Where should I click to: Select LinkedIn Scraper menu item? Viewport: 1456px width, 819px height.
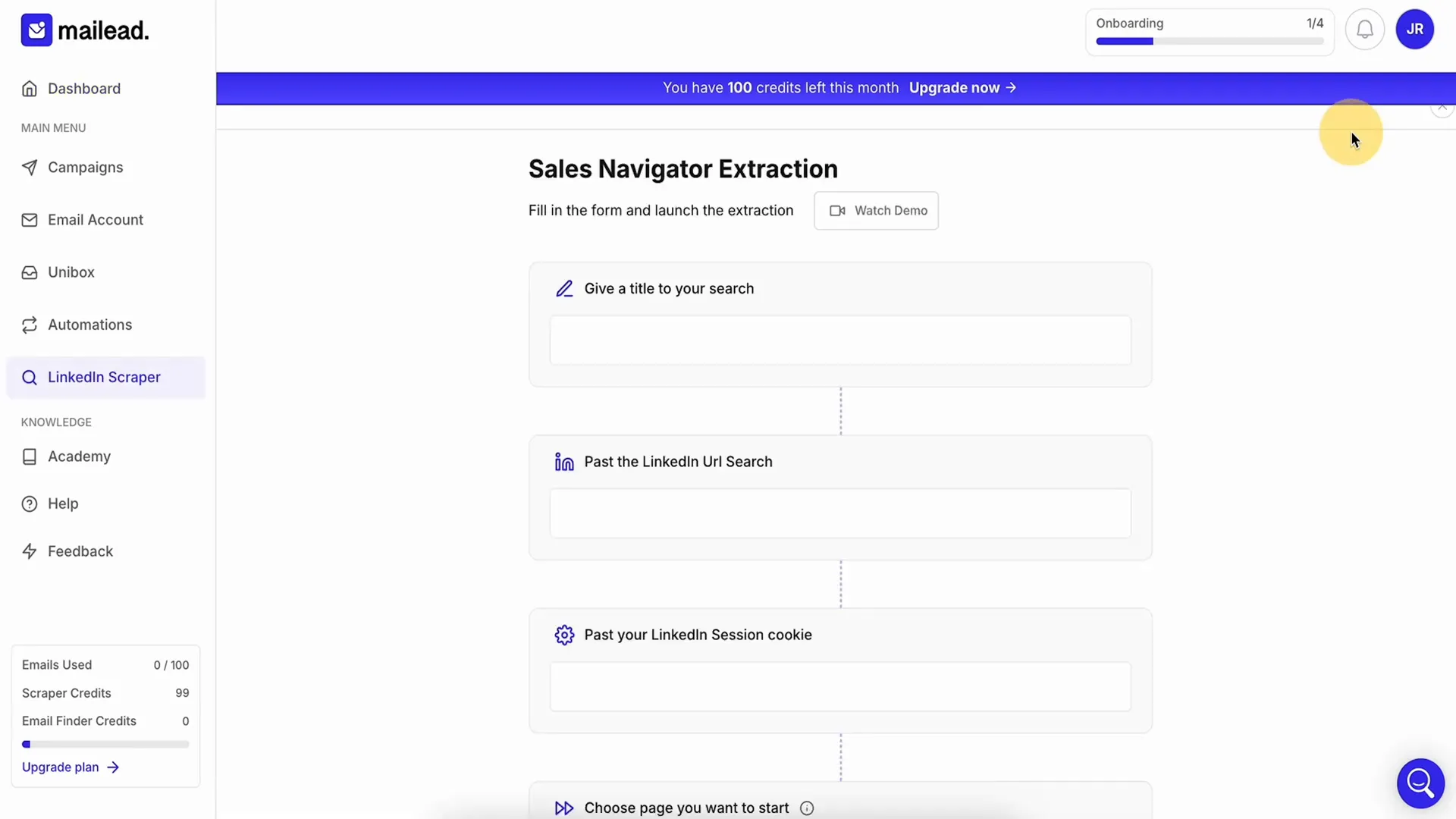105,378
